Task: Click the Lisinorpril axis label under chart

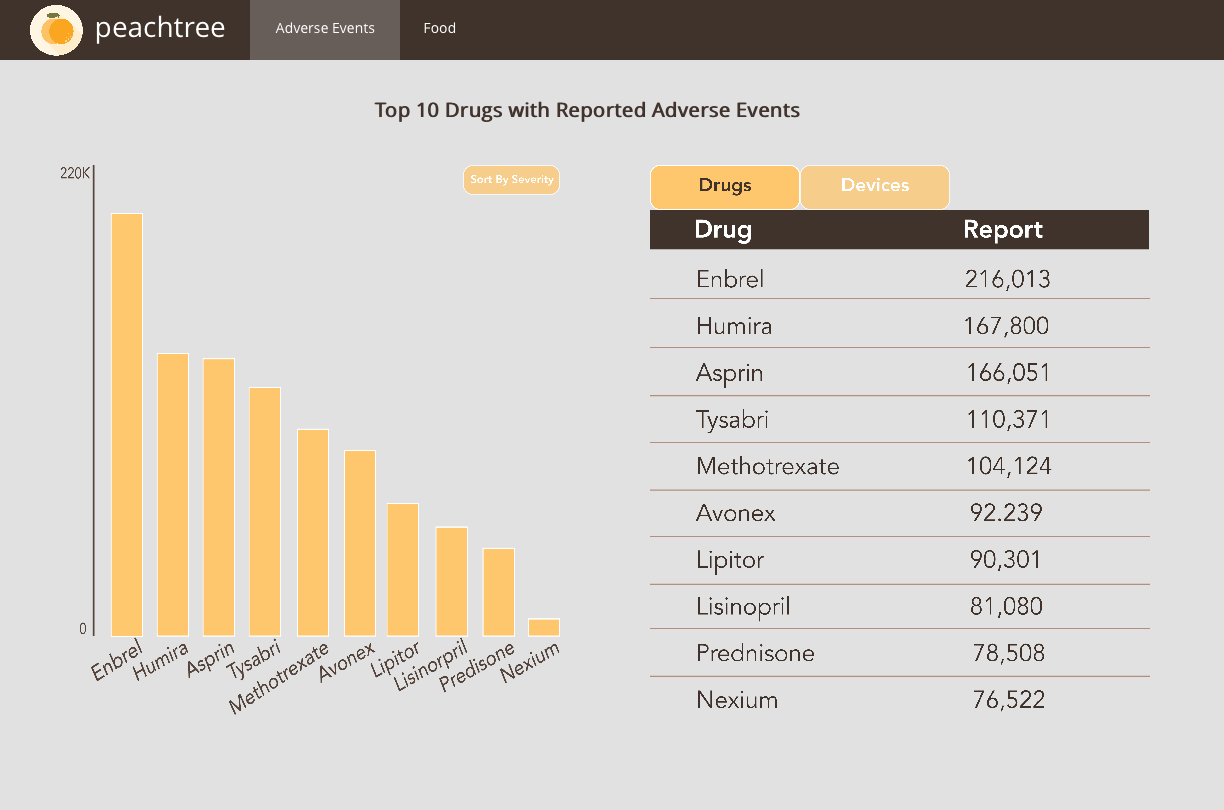Action: pos(431,666)
